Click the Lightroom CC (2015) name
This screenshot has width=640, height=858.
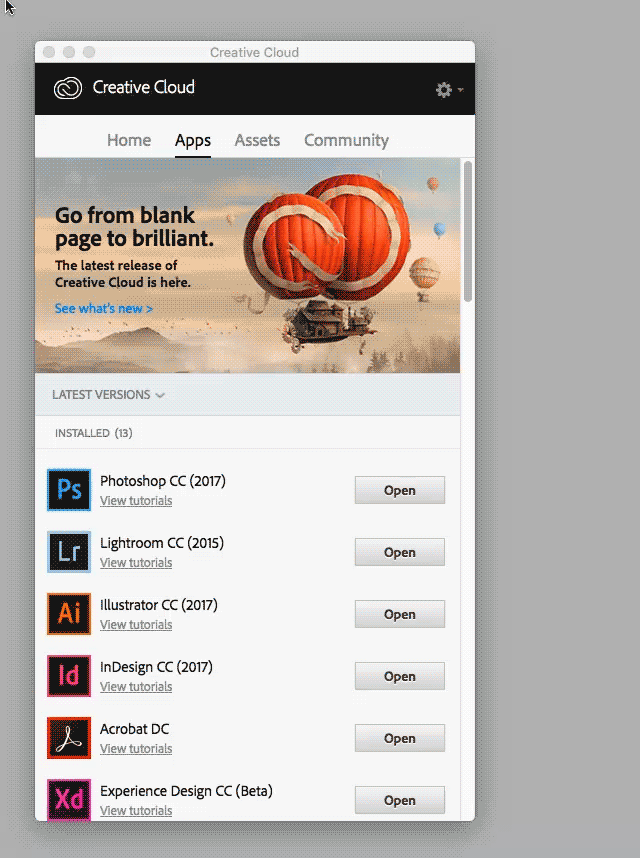(162, 543)
